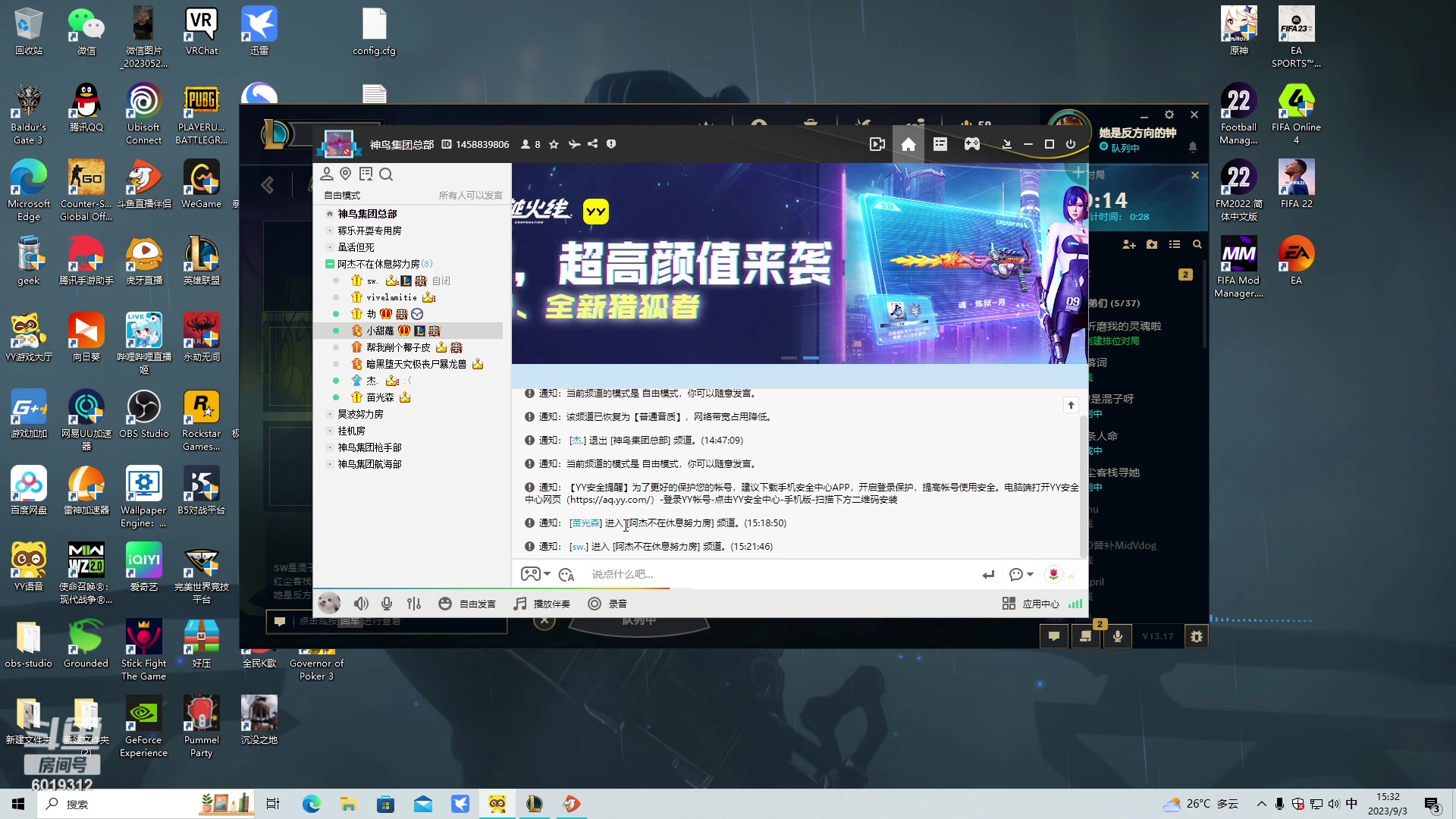
Task: Open the YY channel template list icon
Action: pyautogui.click(x=940, y=144)
